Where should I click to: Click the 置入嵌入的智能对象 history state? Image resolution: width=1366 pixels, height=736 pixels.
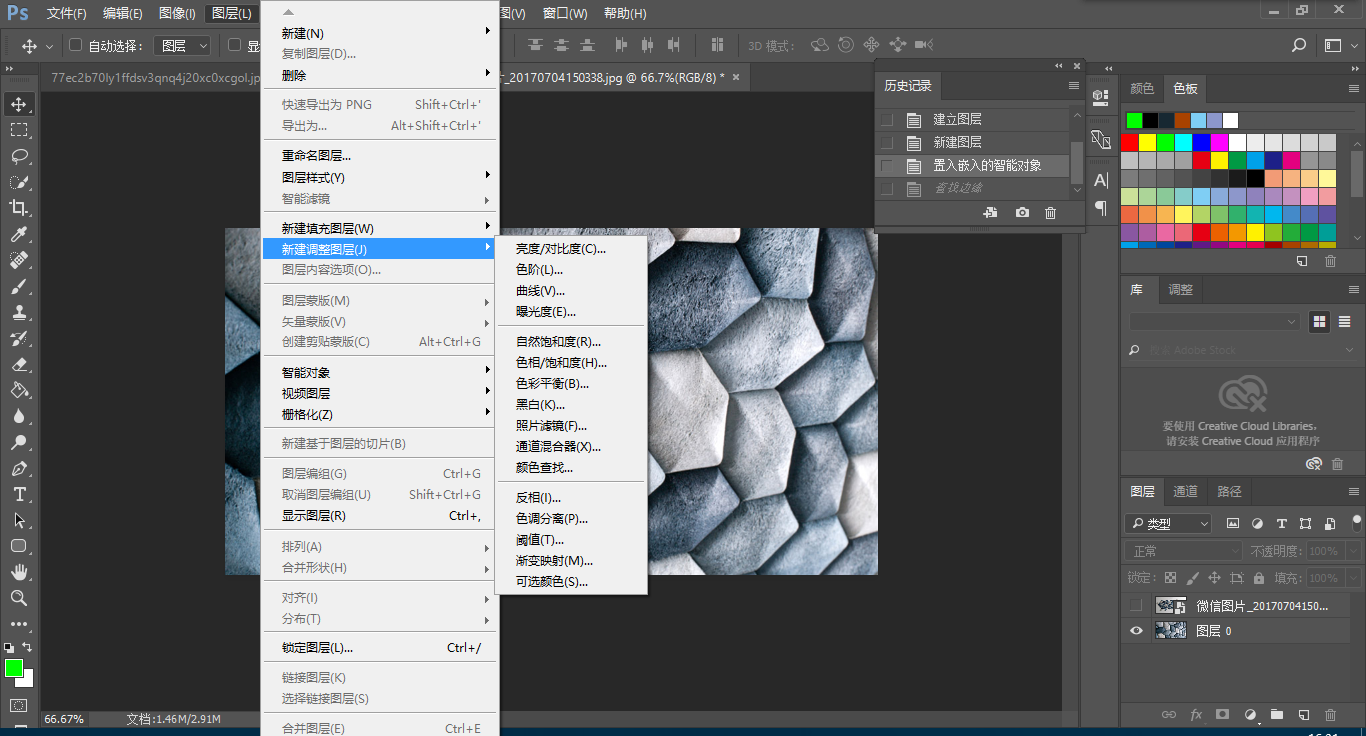tap(986, 165)
